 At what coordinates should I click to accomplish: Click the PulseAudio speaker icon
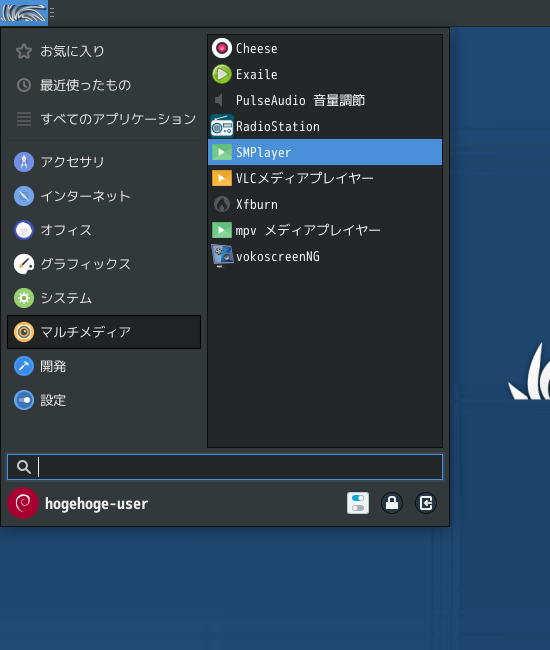(x=219, y=100)
